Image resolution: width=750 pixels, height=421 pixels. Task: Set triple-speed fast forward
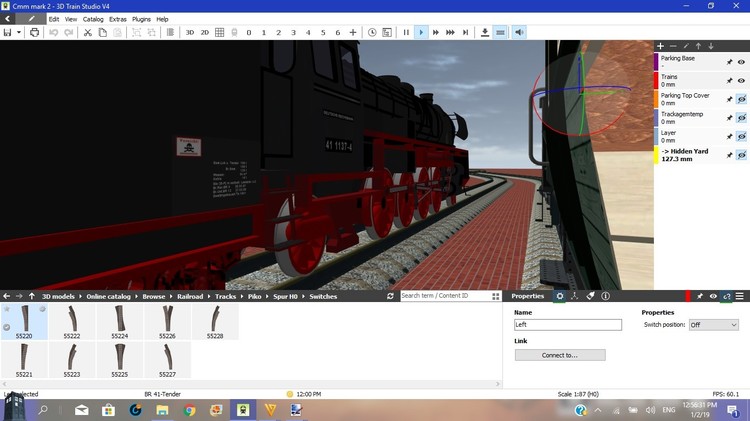point(450,33)
